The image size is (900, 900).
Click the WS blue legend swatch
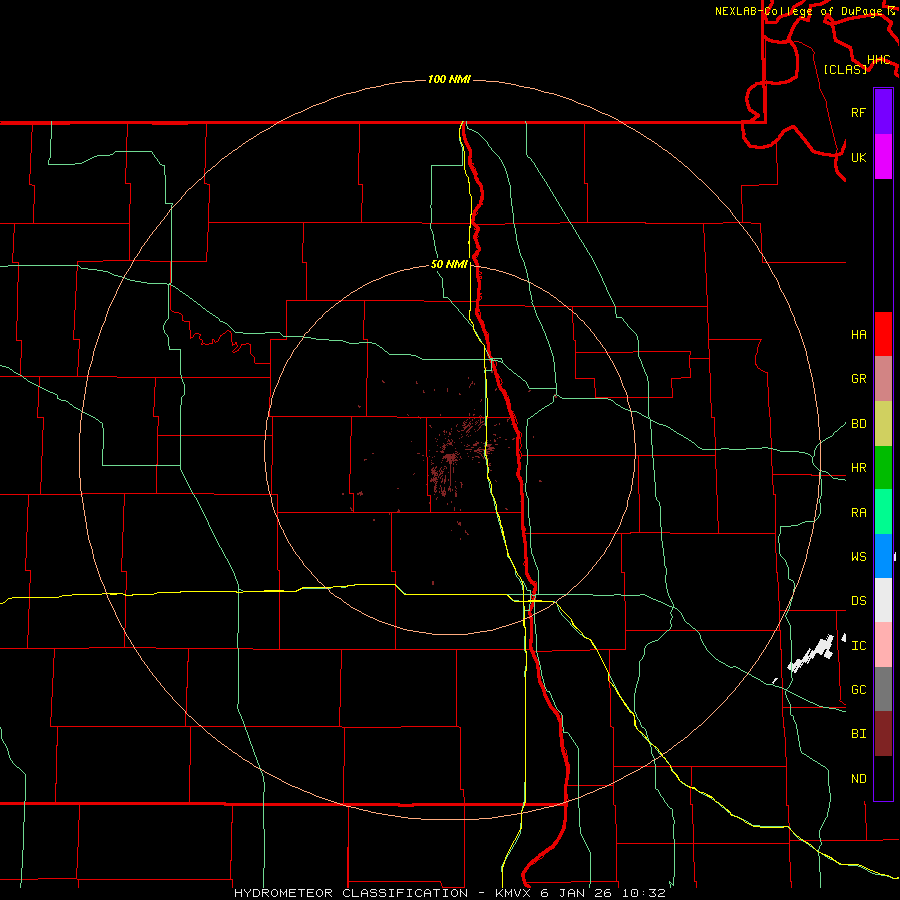coord(883,556)
